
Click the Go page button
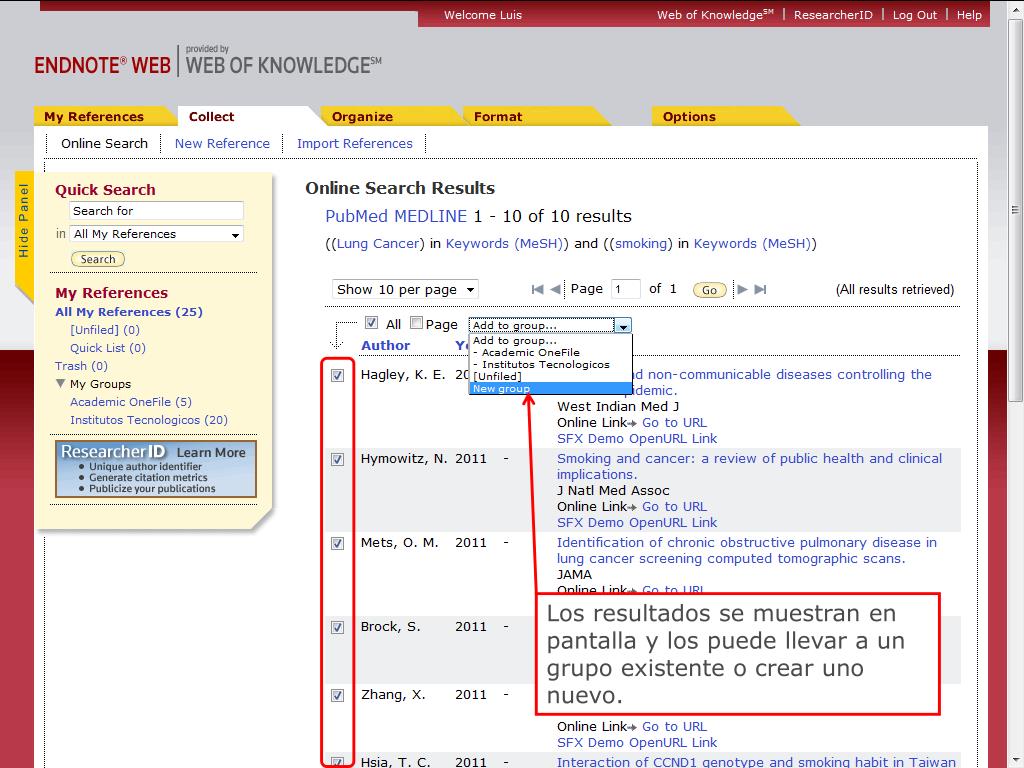(x=709, y=290)
